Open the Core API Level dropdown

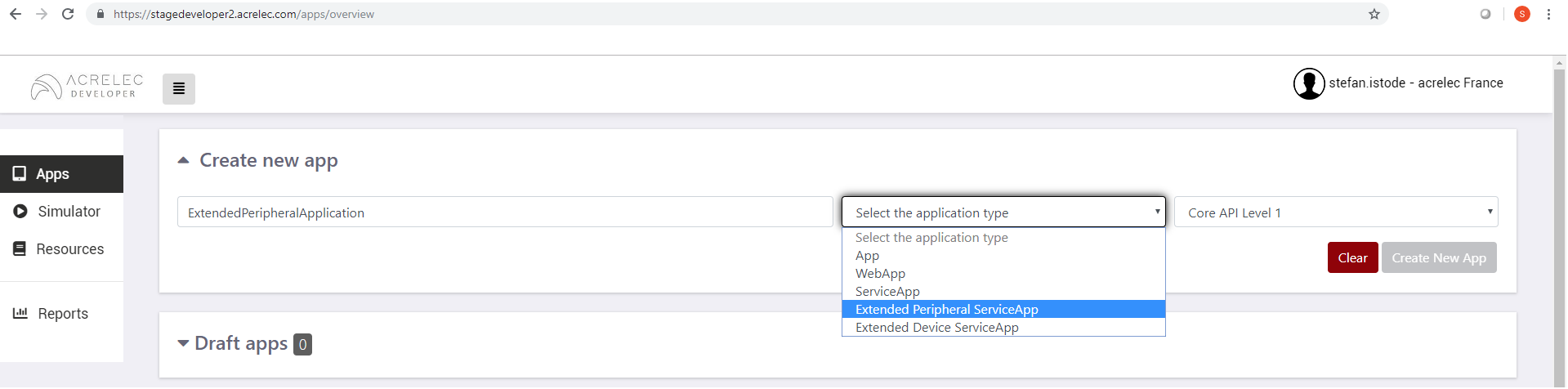click(x=1336, y=212)
